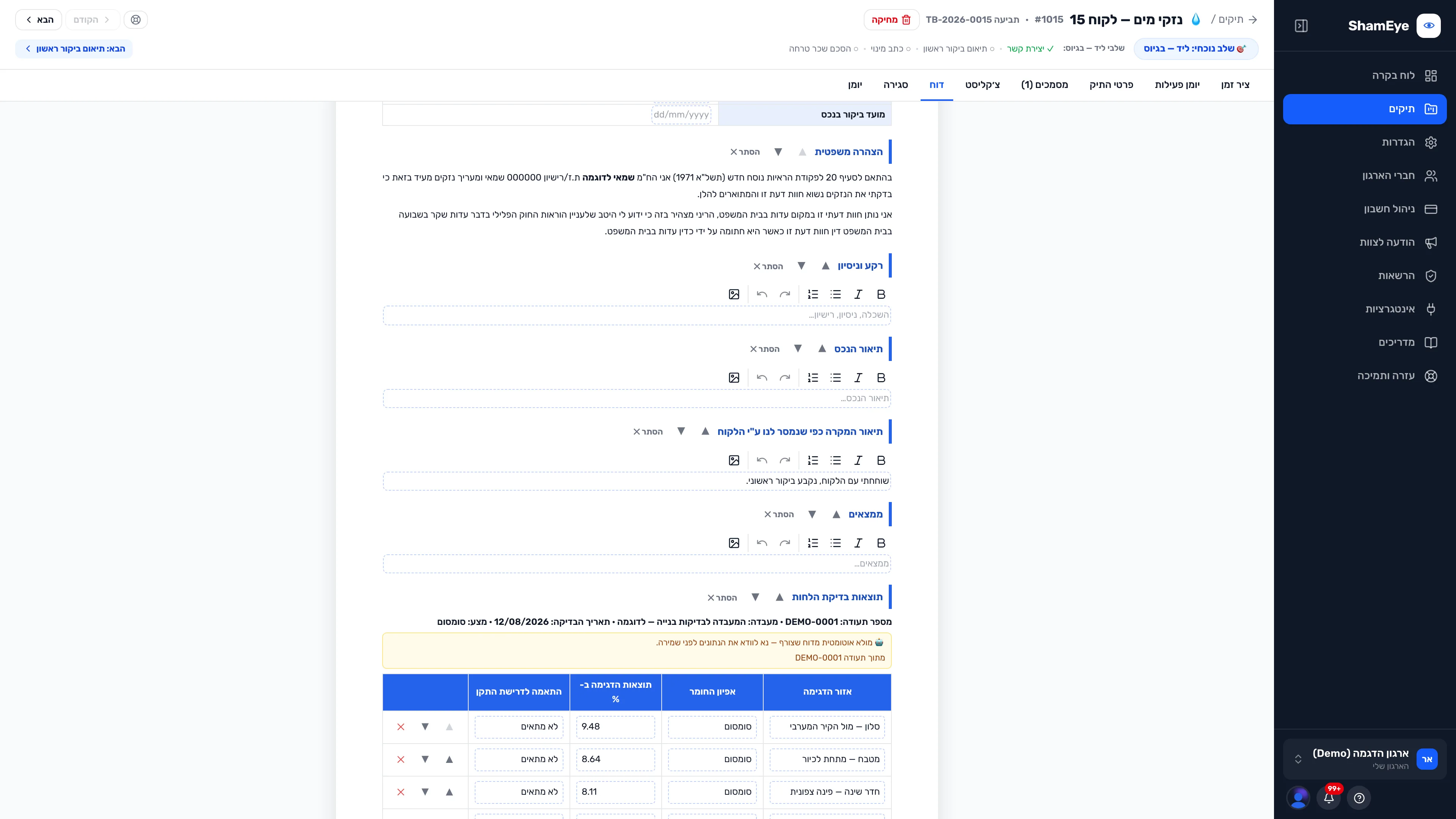Move רקע וניסיון section up
Viewport: 1456px width, 819px height.
point(825,266)
